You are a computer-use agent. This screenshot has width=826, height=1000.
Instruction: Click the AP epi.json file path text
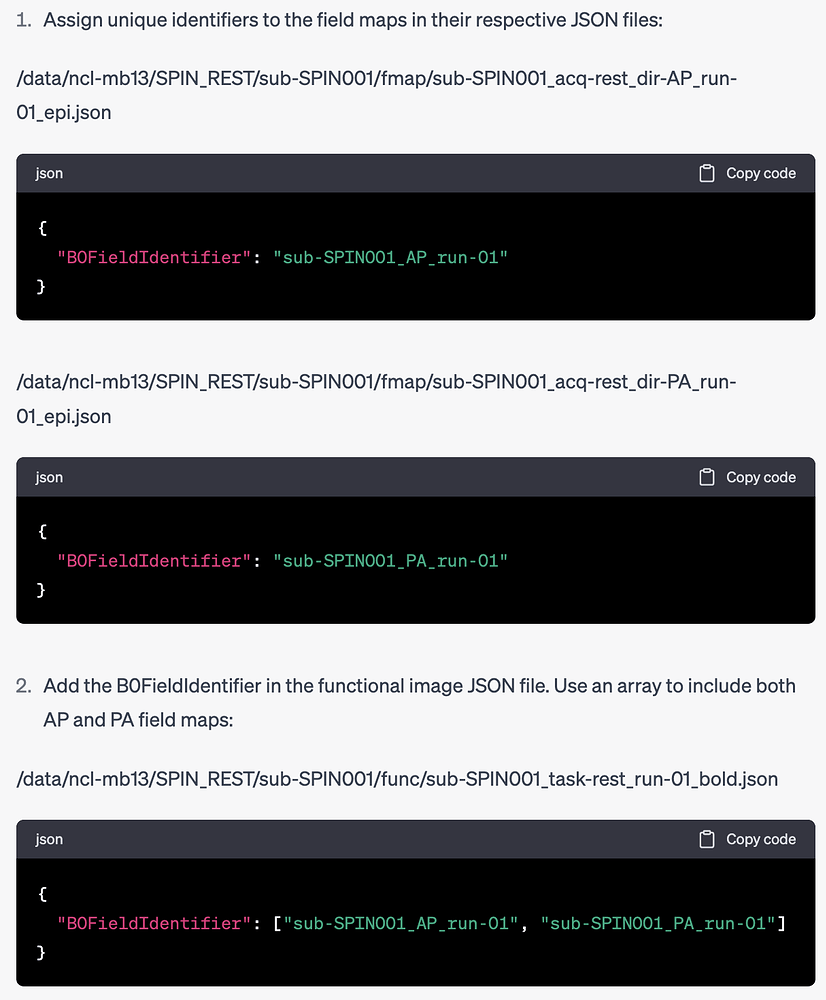(376, 95)
